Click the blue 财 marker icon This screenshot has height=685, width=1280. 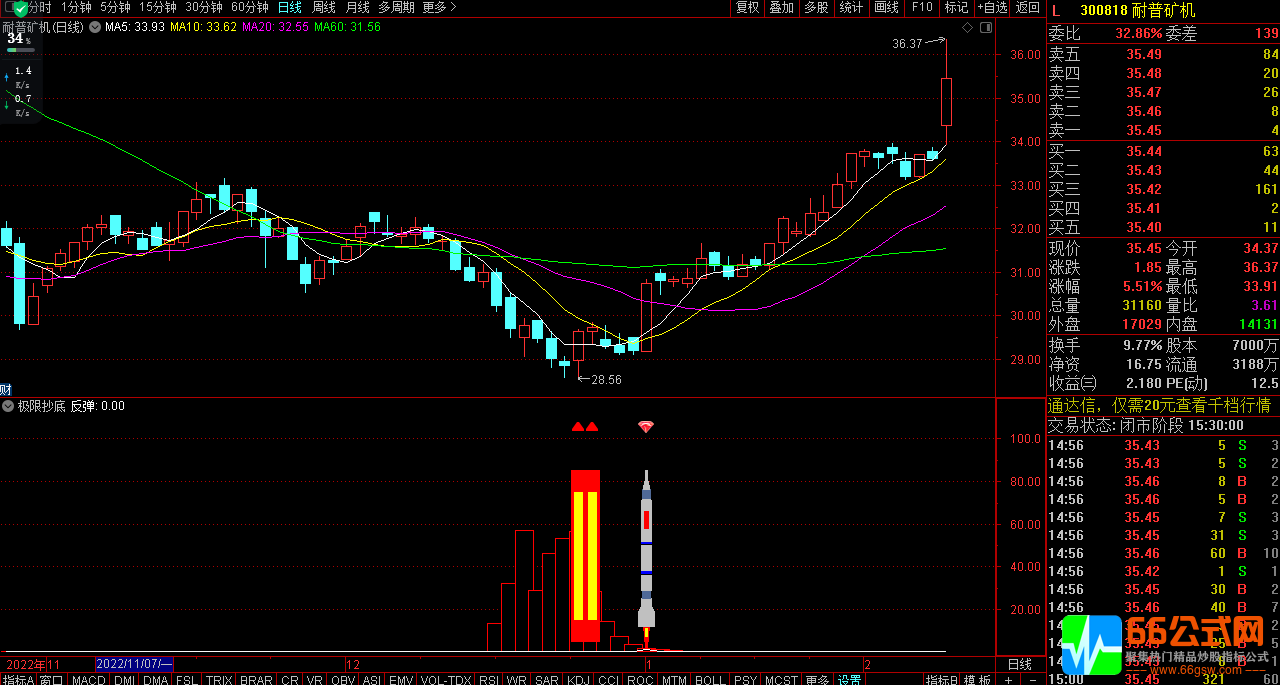tap(6, 390)
